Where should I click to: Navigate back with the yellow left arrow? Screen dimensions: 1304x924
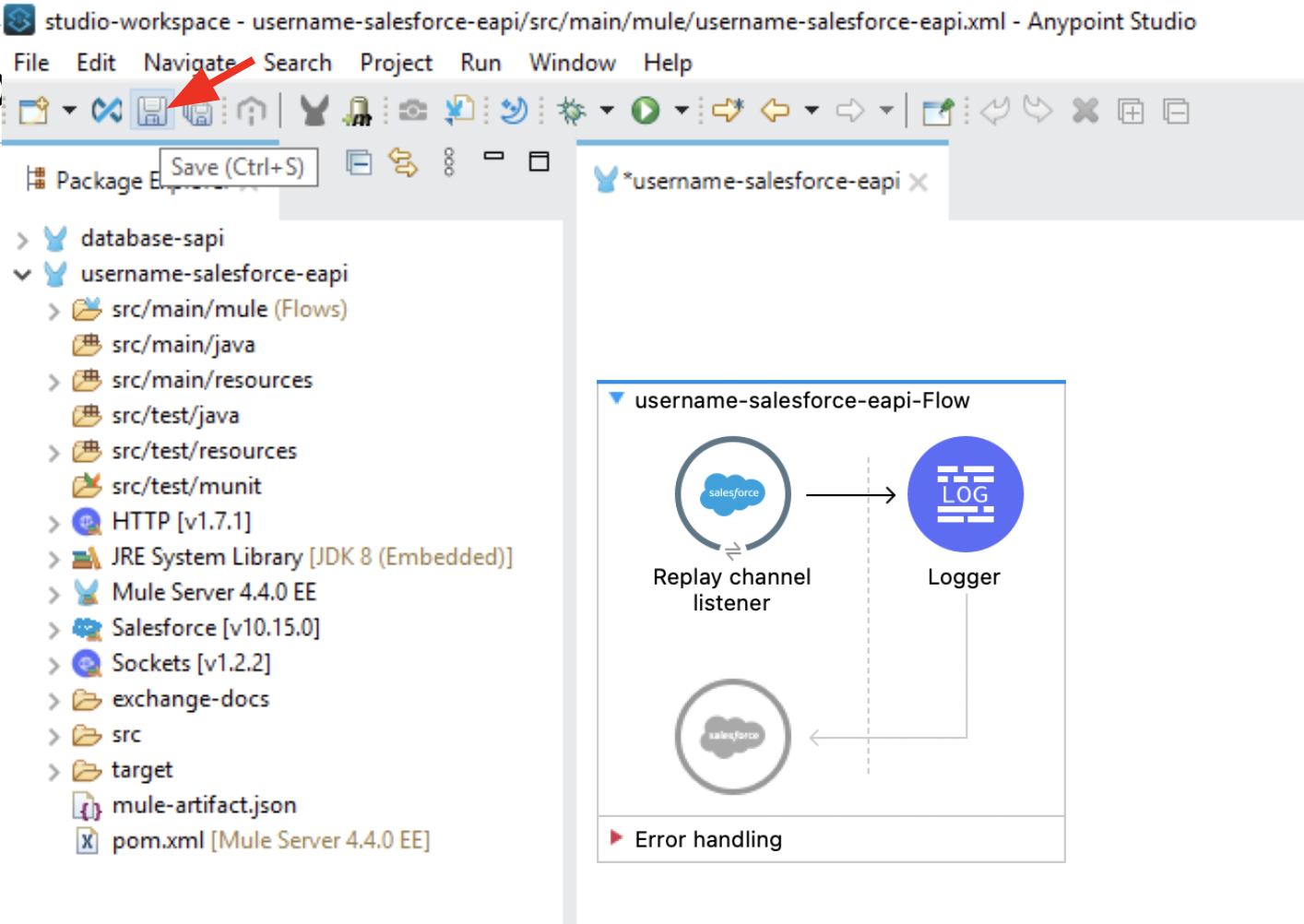coord(775,111)
